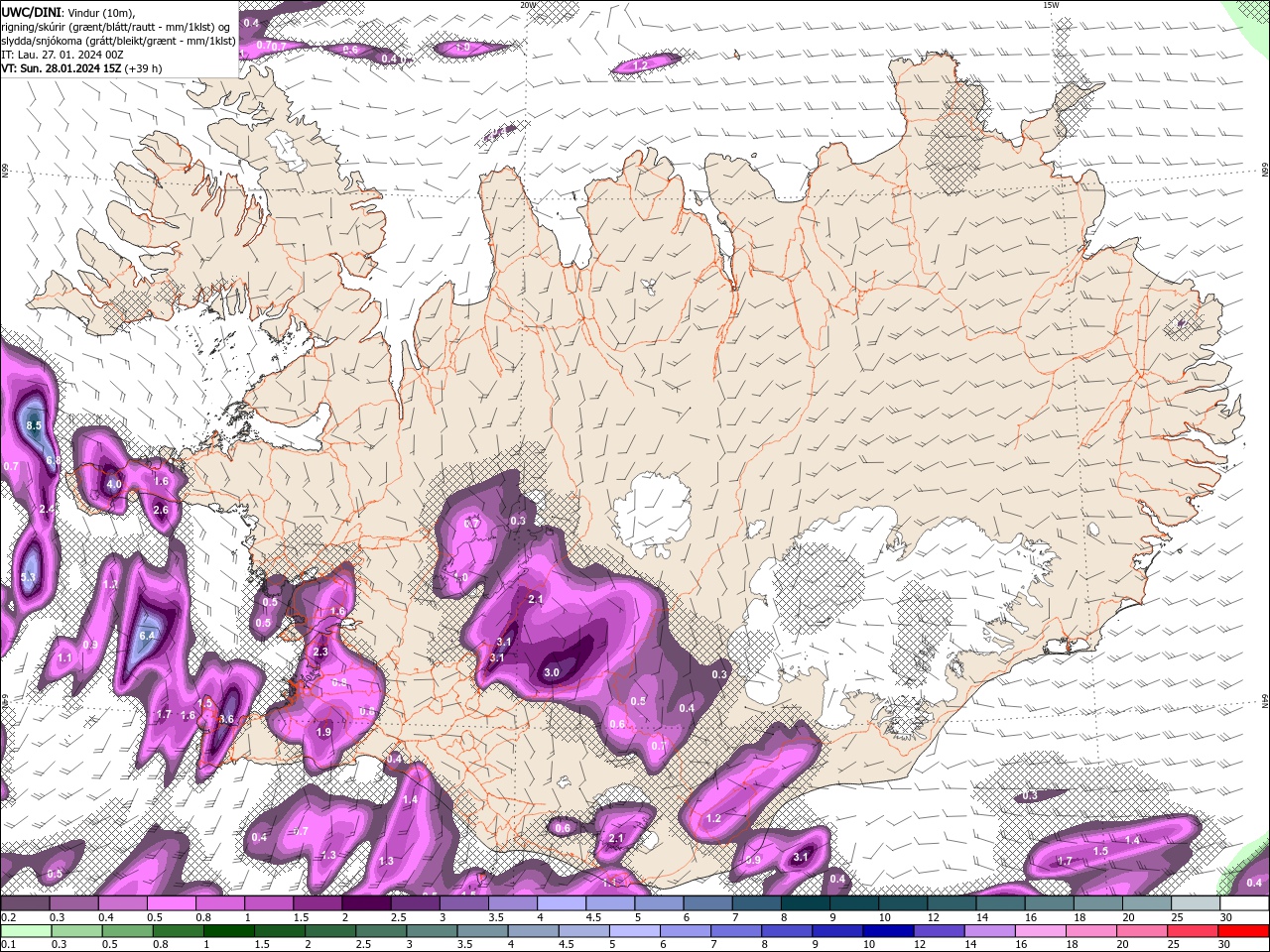Viewport: 1270px width, 952px height.
Task: Click the 2.3 precipitation value on the map
Action: 319,653
